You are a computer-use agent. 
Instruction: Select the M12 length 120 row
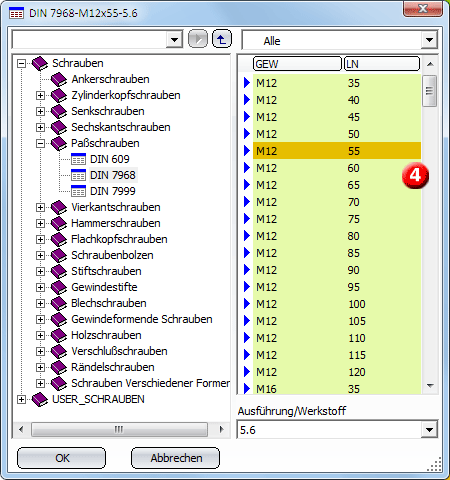coord(337,372)
